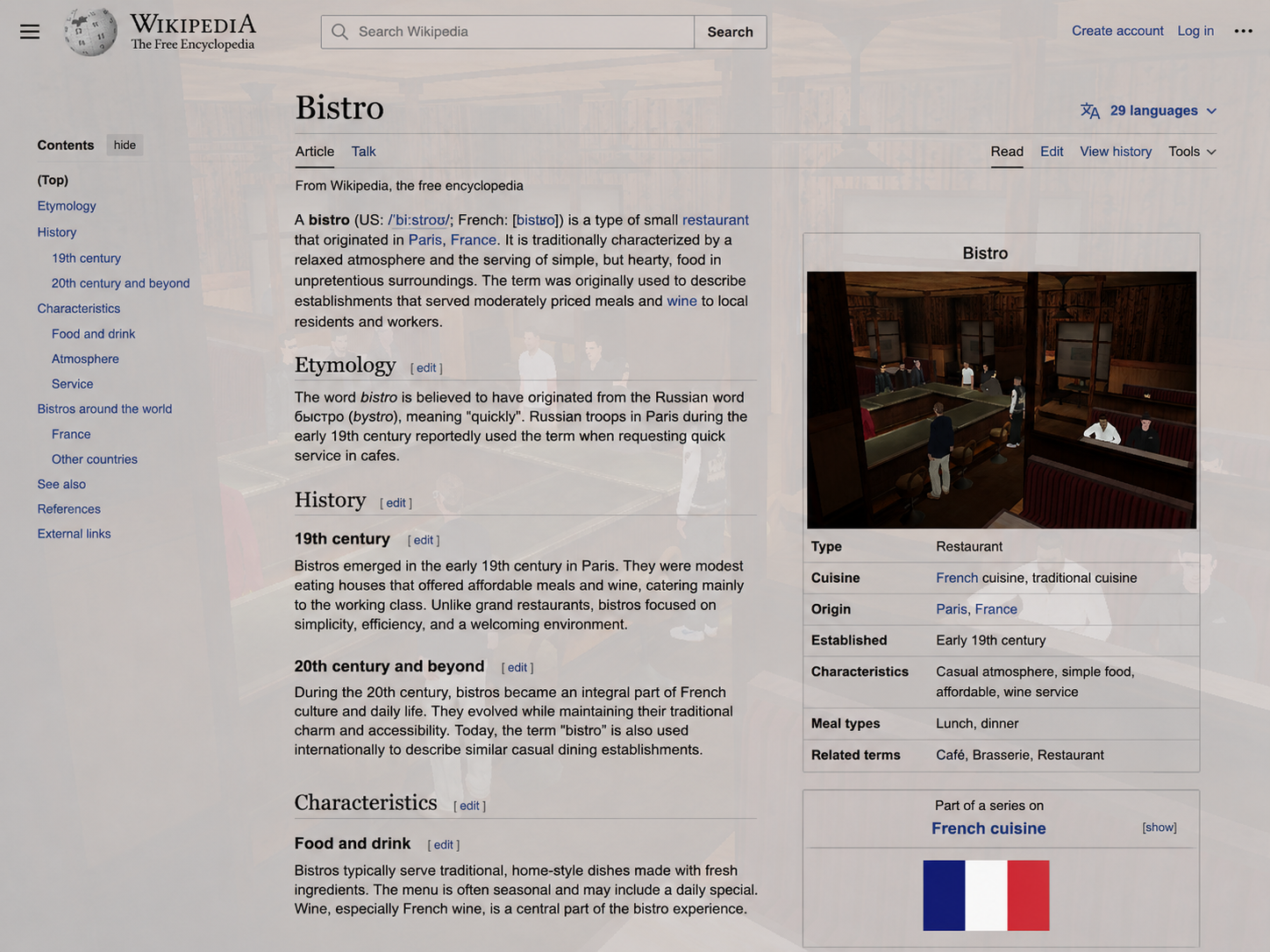This screenshot has width=1270, height=952.
Task: Jump to Atmosphere in contents
Action: 85,359
